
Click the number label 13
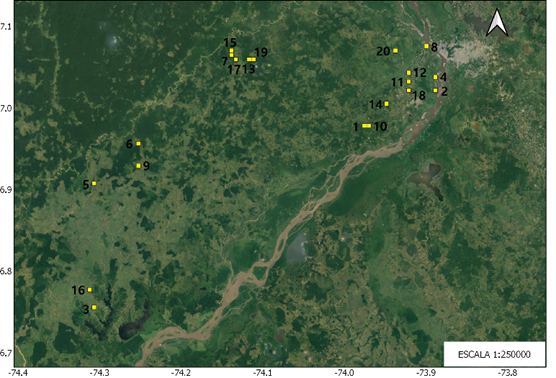(249, 69)
